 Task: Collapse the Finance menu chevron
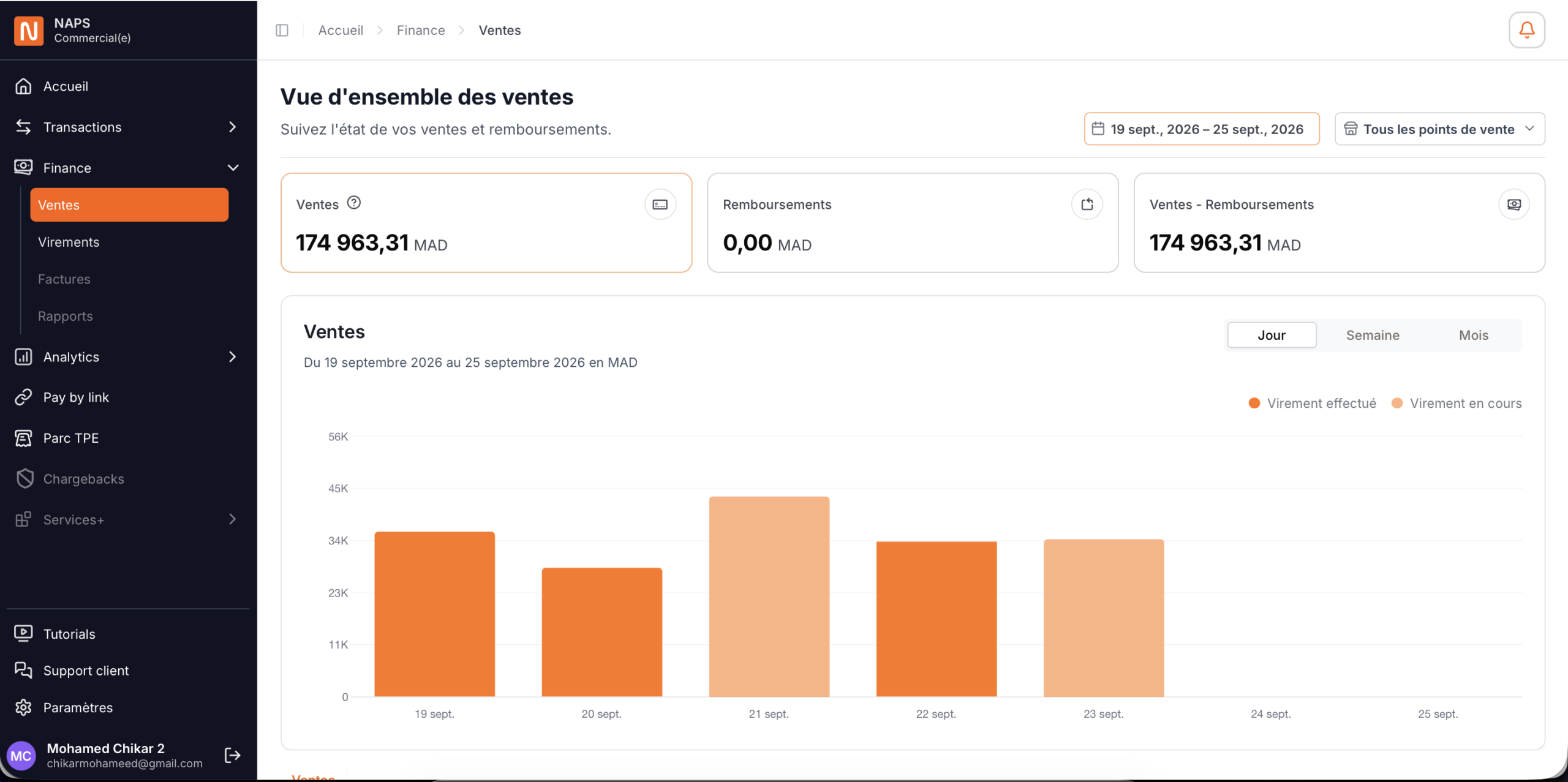[x=233, y=168]
